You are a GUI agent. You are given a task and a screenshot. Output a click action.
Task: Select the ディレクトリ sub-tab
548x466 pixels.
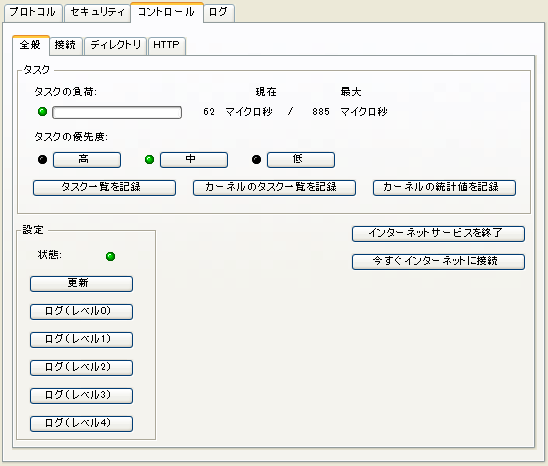point(115,45)
